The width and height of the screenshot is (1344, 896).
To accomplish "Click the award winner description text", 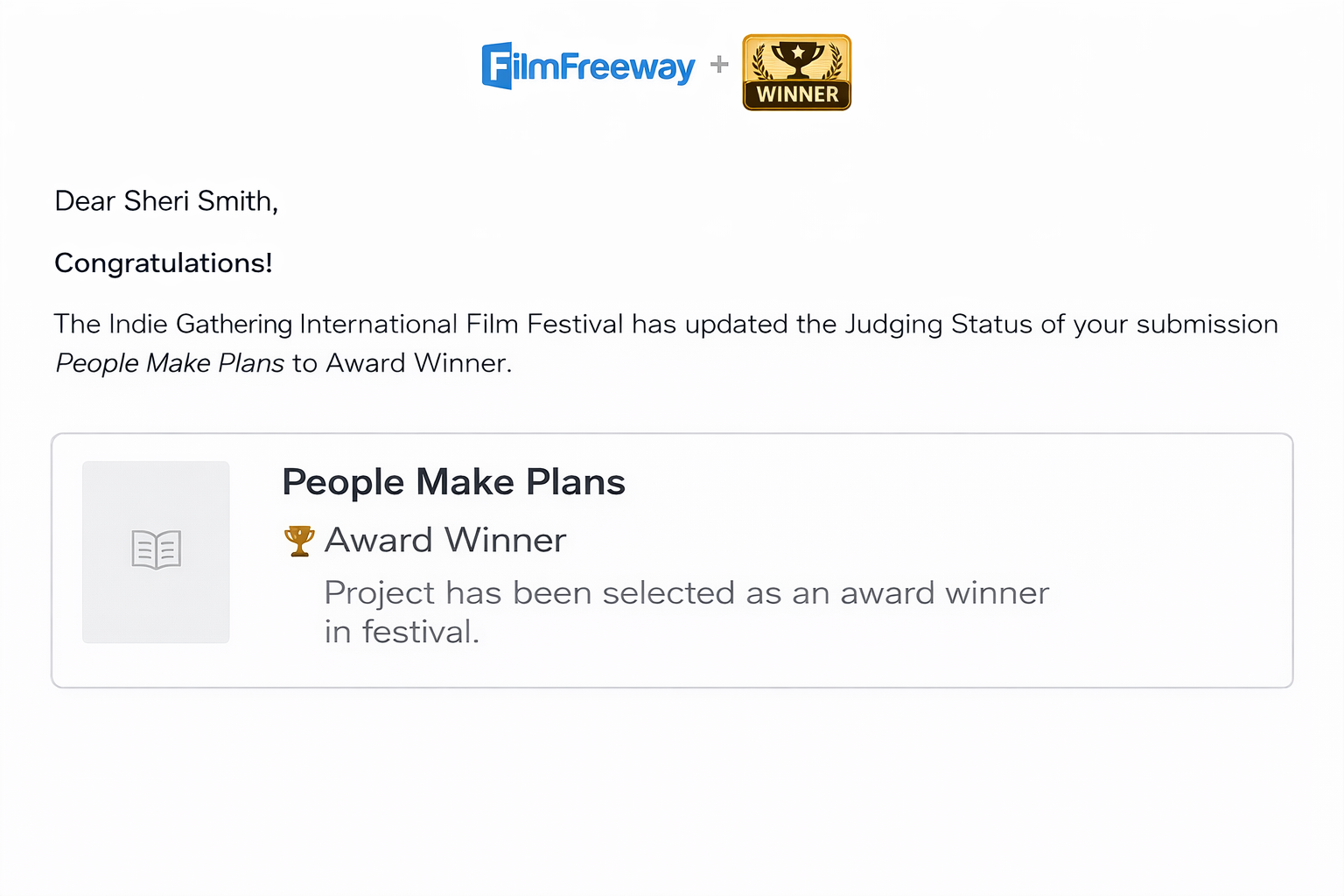I will click(687, 612).
